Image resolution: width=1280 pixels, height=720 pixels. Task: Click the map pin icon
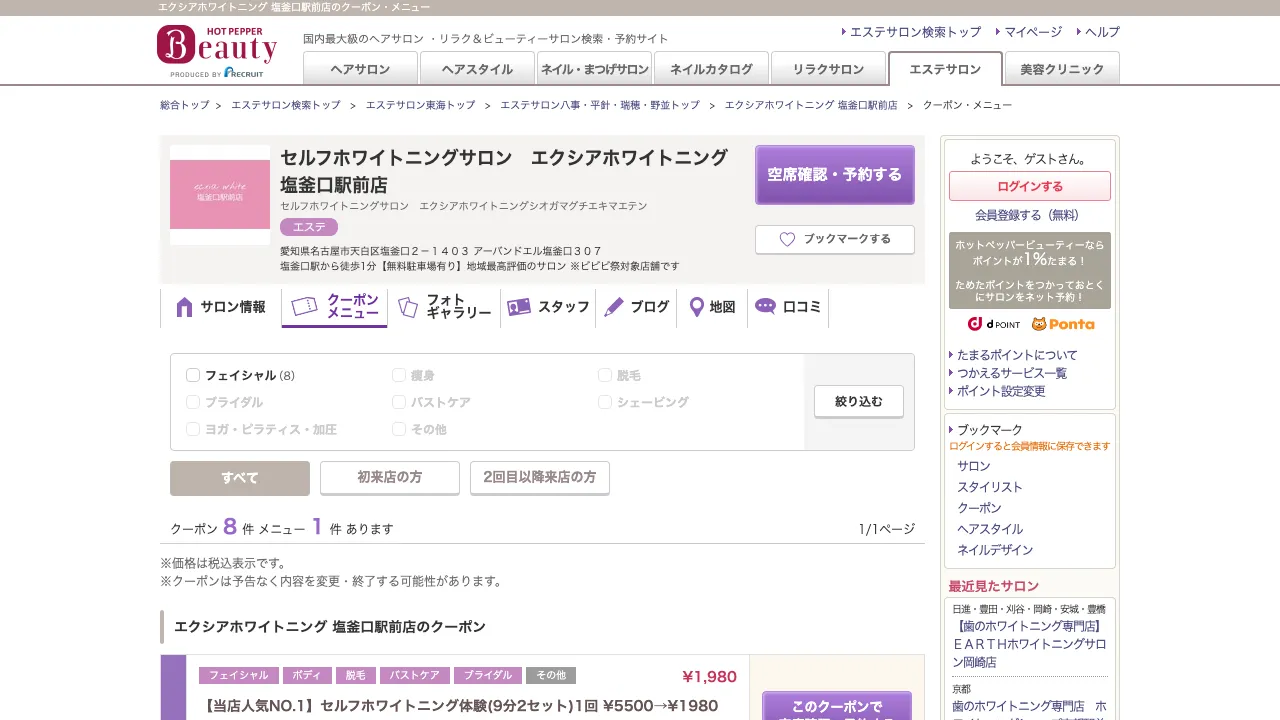coord(697,307)
